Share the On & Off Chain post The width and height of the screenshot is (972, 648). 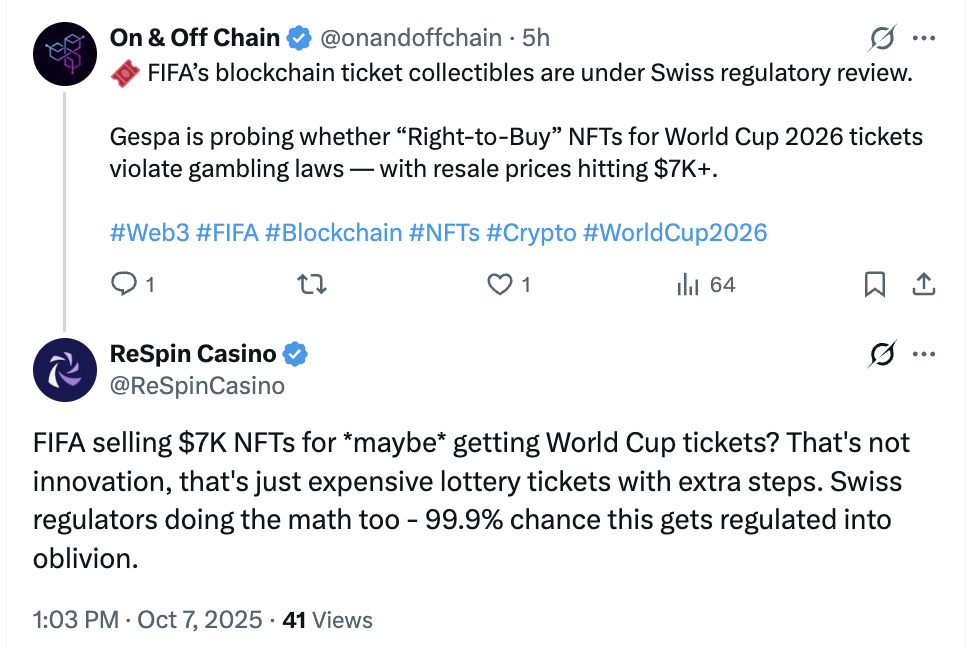pos(923,285)
